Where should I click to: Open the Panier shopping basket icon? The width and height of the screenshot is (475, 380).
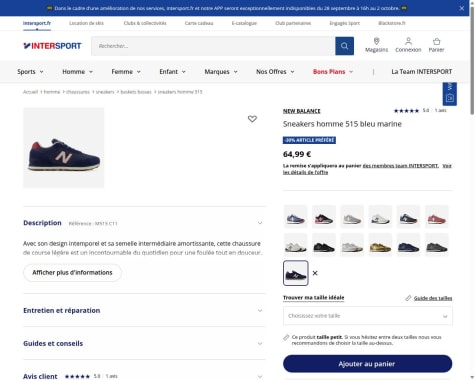click(x=436, y=45)
